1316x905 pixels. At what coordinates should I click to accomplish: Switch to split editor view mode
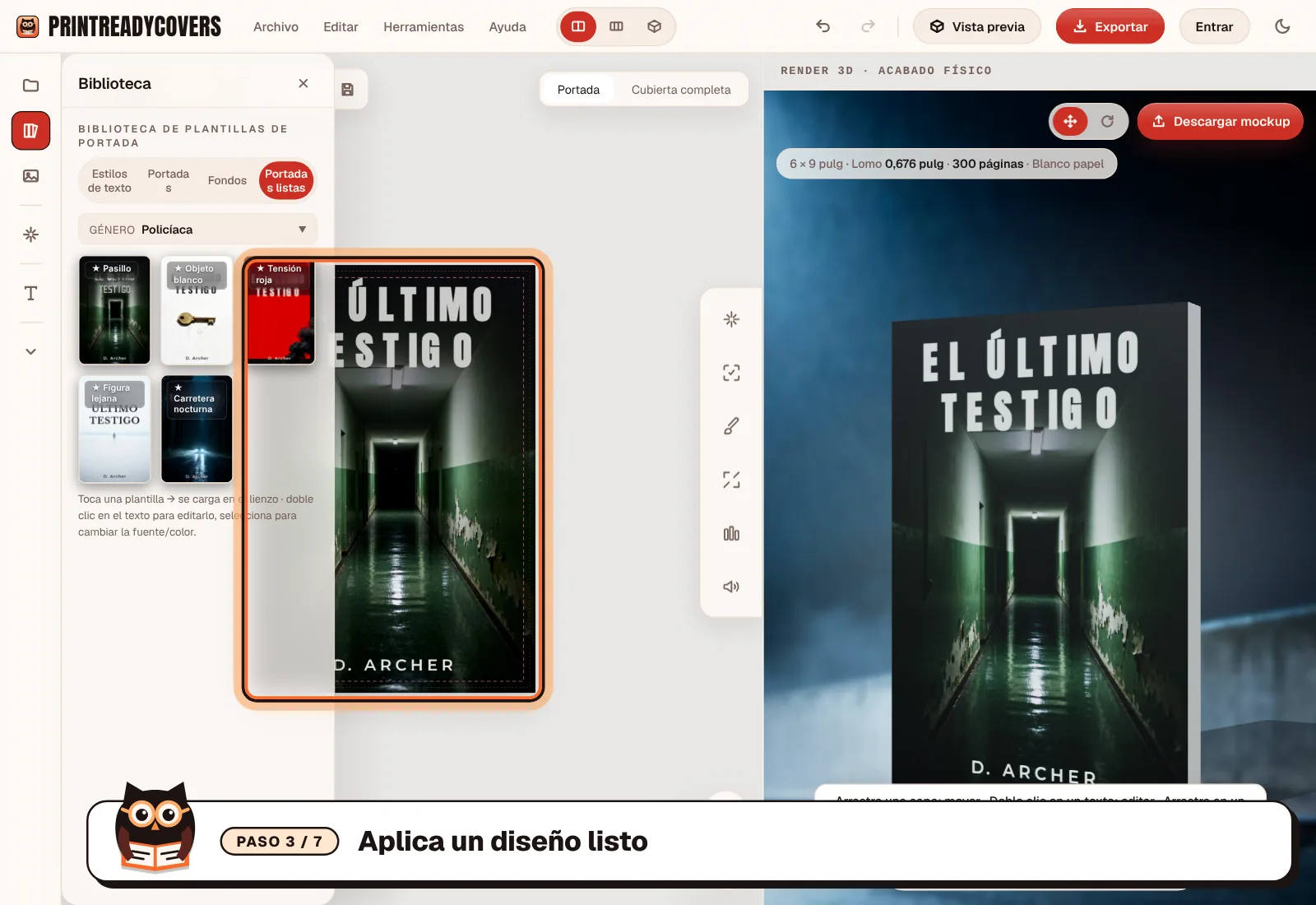578,26
